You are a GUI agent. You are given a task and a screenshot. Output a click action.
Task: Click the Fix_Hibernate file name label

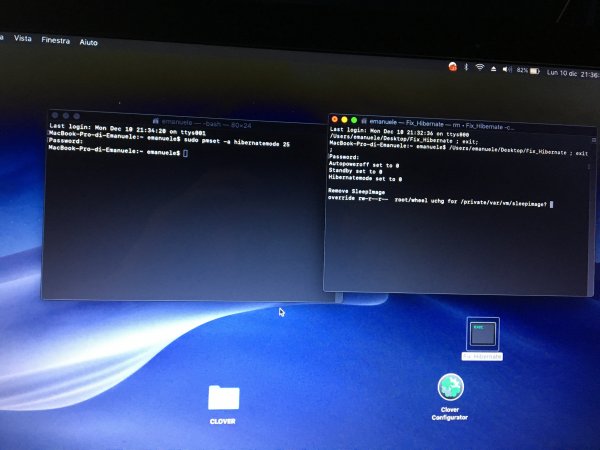482,356
